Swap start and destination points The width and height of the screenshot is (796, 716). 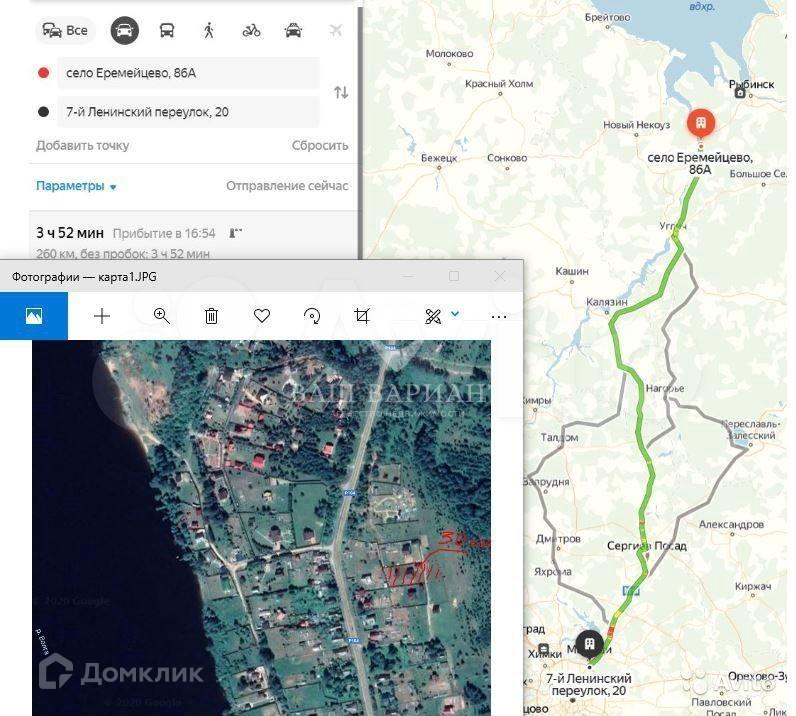[x=341, y=92]
